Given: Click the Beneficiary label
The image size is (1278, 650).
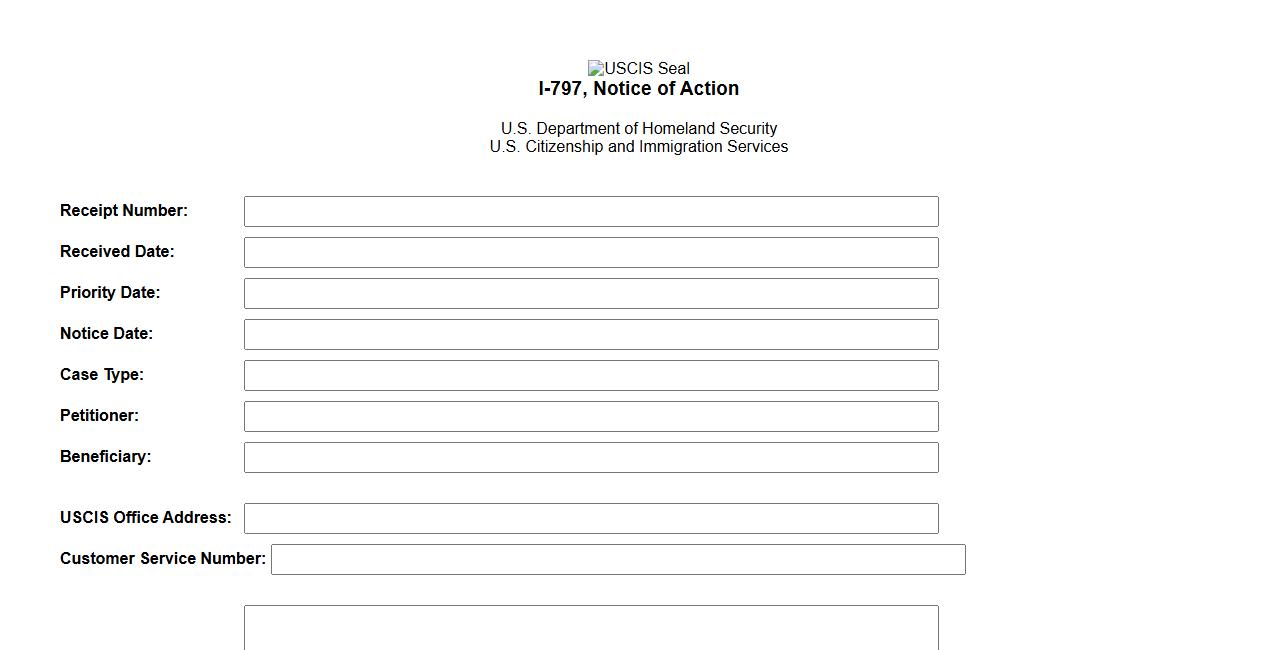Looking at the screenshot, I should [106, 456].
